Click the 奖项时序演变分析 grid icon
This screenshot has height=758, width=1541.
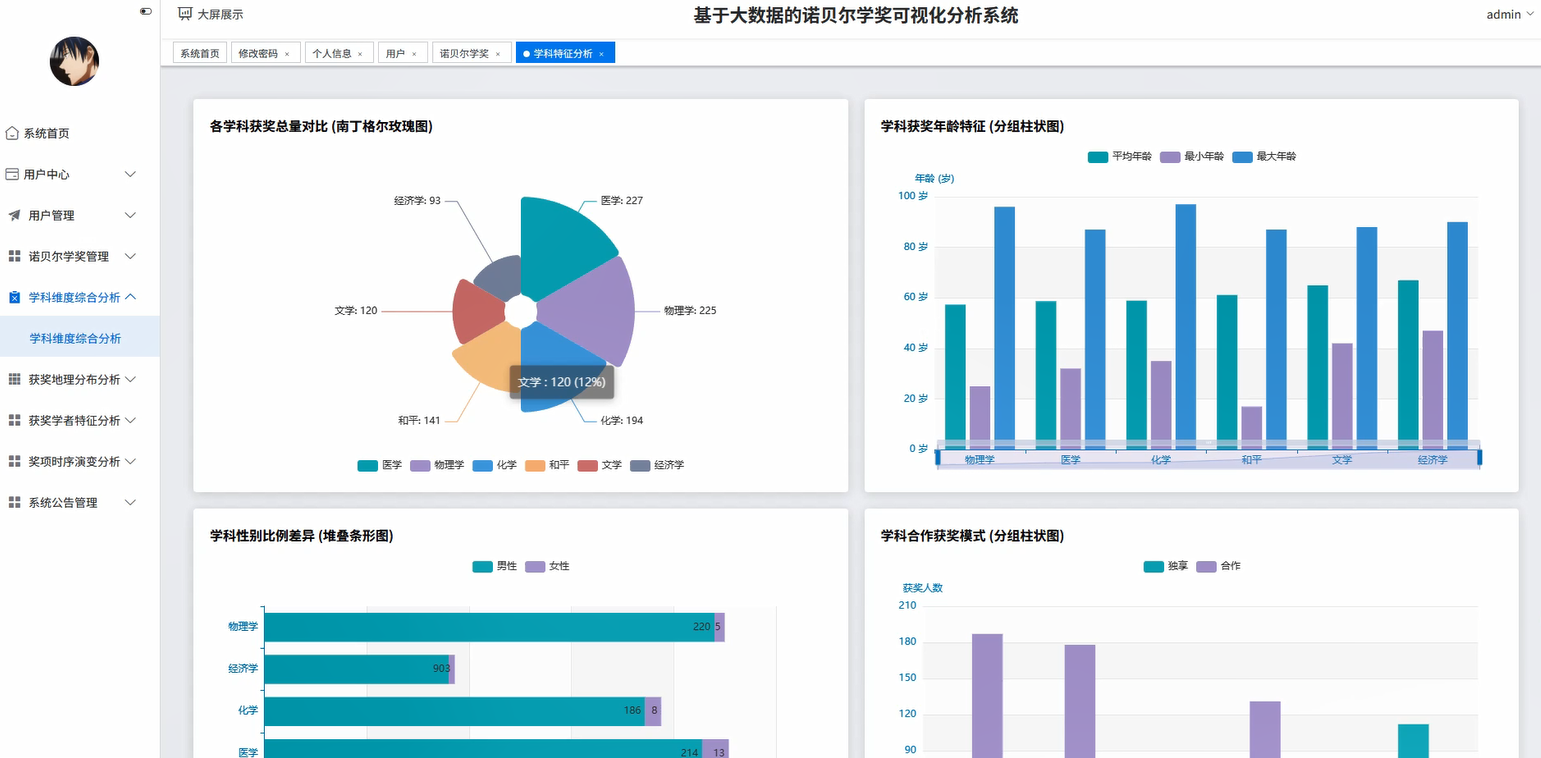(14, 461)
